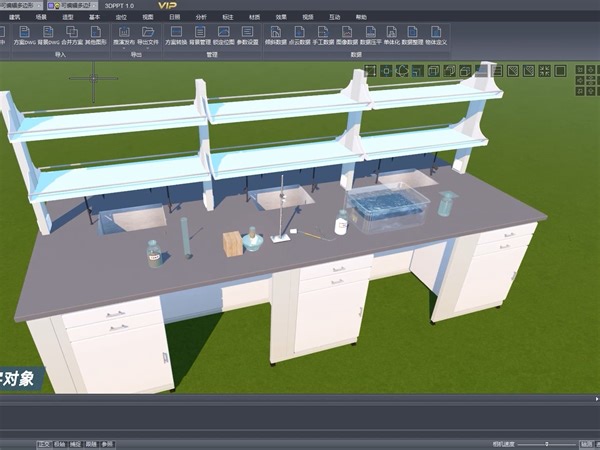Click the horizontal lines icon in viewport toolbar
This screenshot has height=450, width=600.
point(497,71)
